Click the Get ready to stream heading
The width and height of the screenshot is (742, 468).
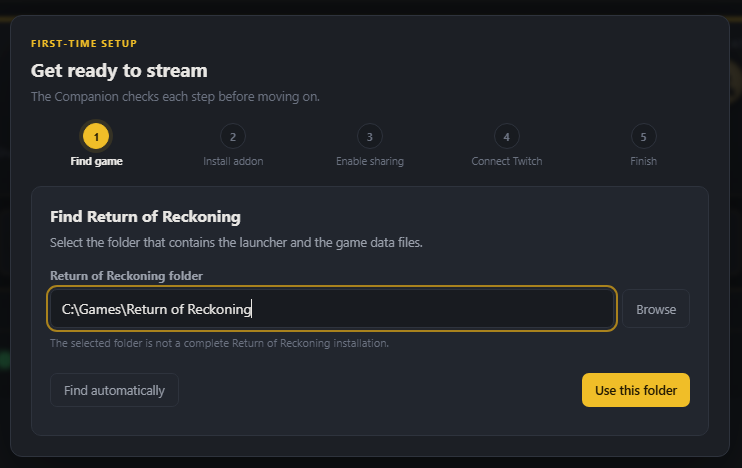(x=119, y=71)
